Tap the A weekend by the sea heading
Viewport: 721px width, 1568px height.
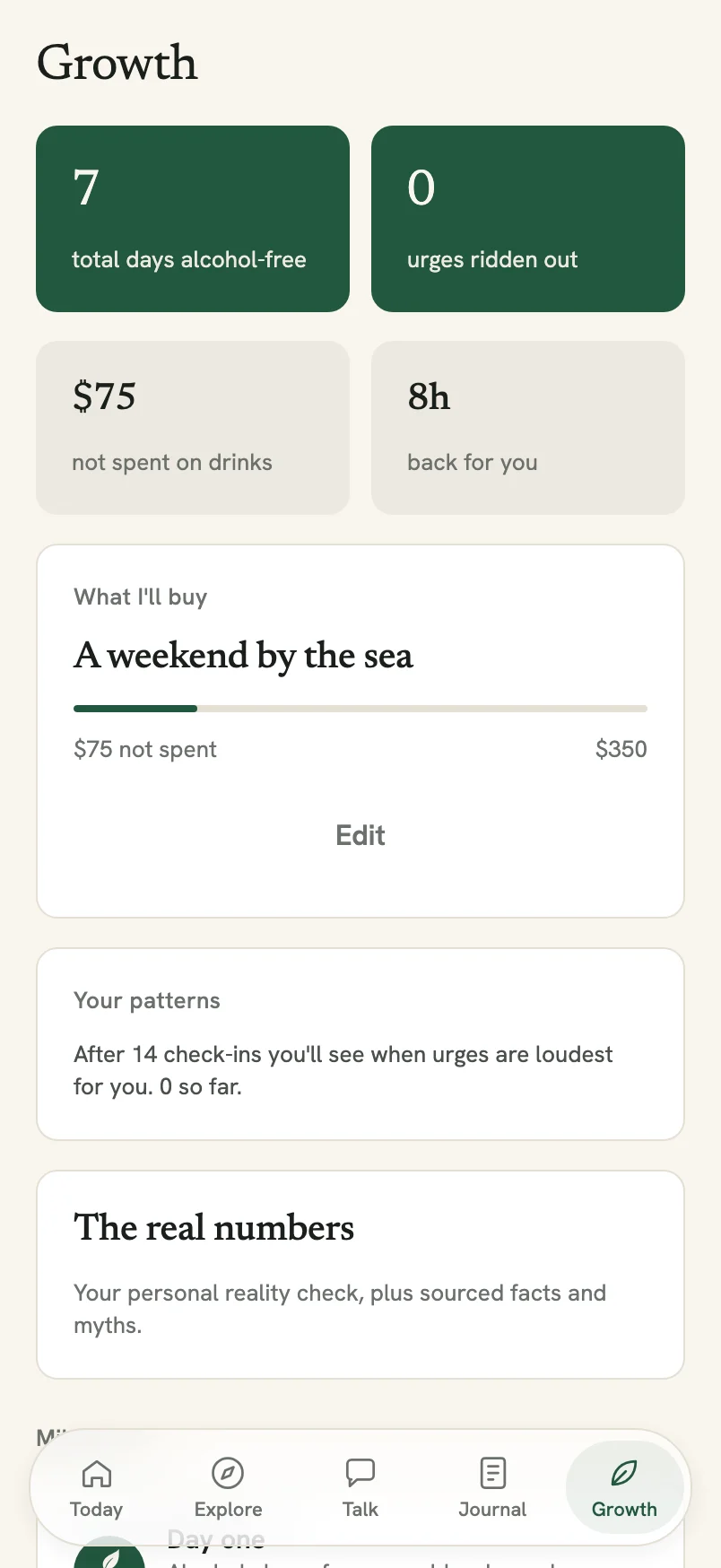[x=244, y=656]
